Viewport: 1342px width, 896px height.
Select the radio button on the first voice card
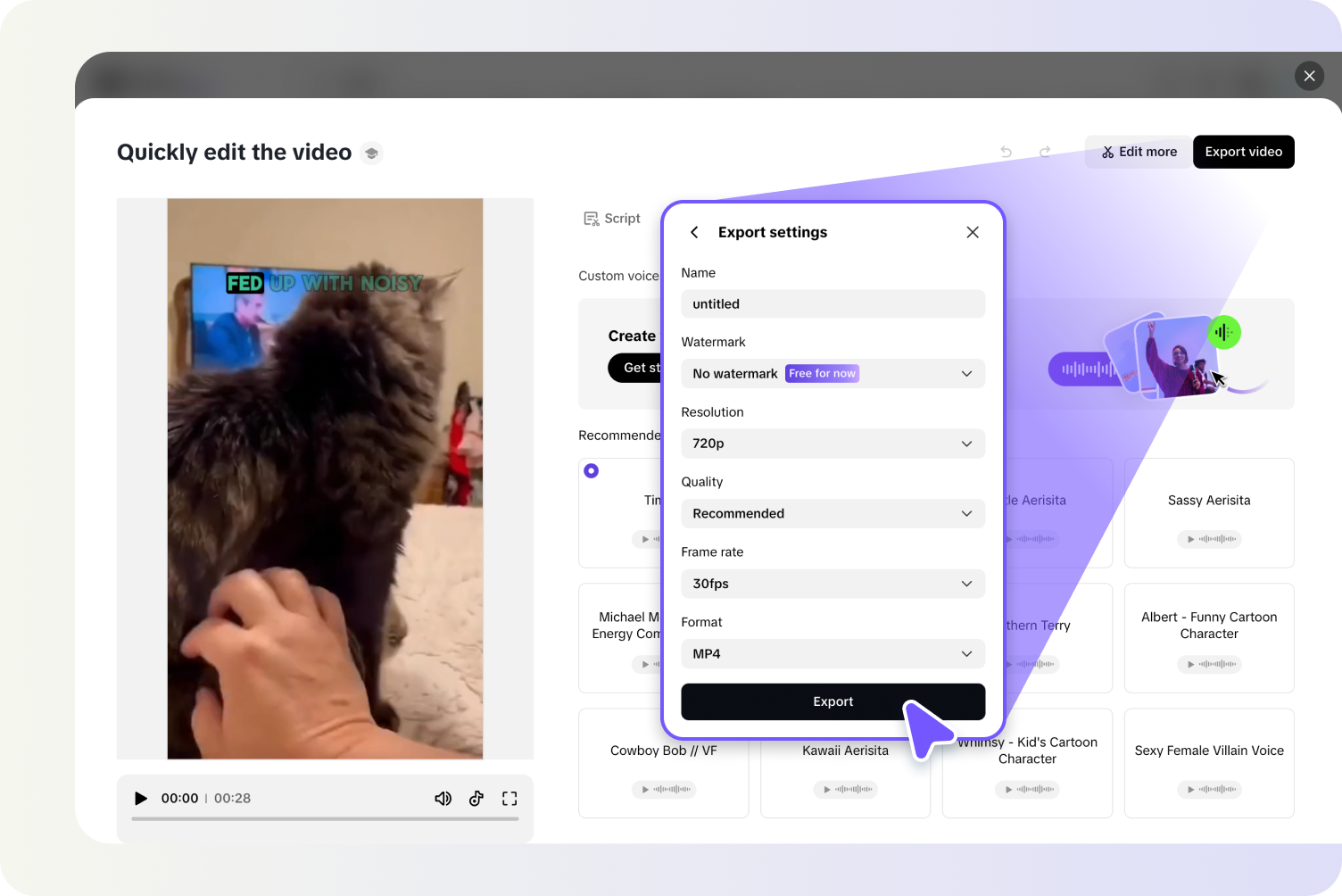click(592, 470)
